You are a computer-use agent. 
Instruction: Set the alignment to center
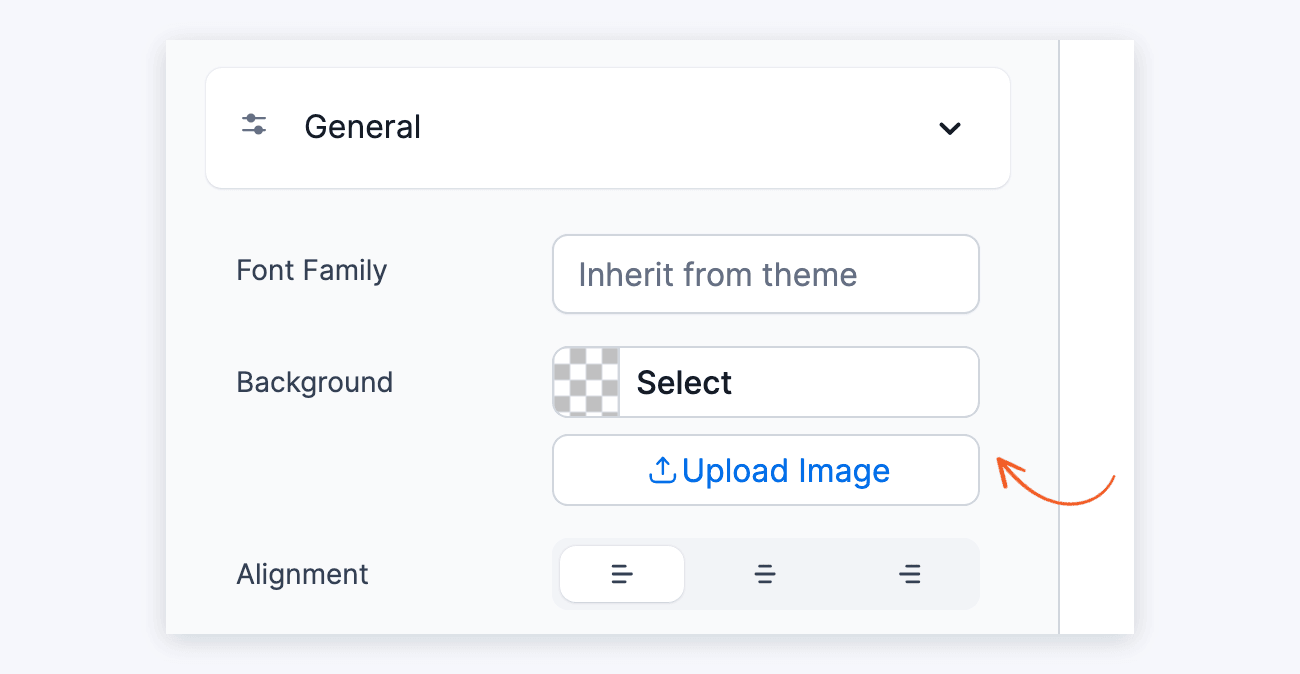click(766, 574)
